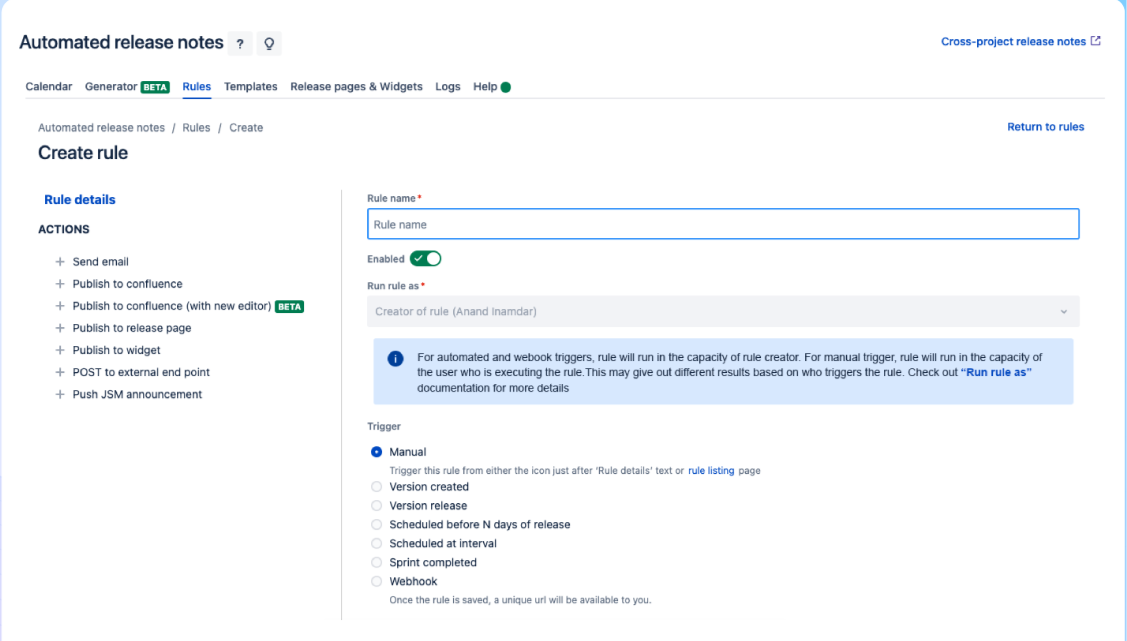Click the plus icon beside Send email
This screenshot has width=1127, height=641.
point(60,262)
